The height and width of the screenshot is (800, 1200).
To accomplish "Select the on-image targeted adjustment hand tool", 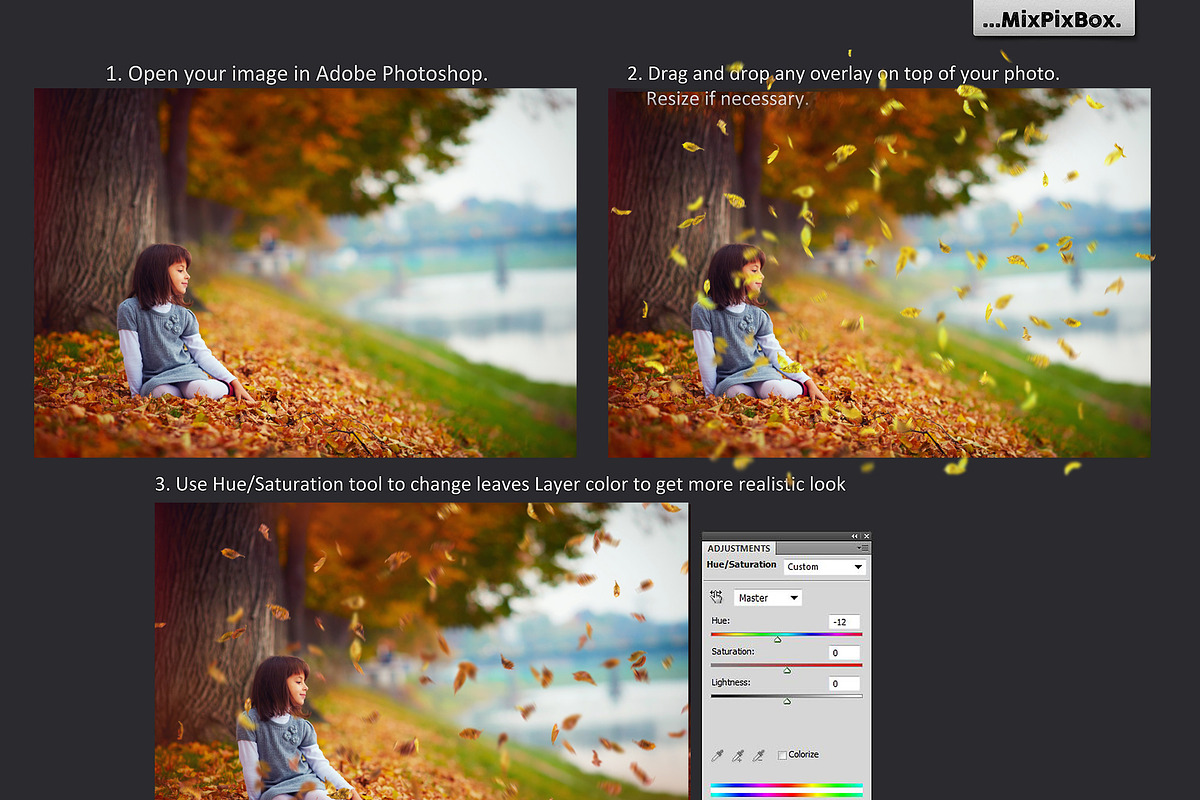I will point(716,597).
